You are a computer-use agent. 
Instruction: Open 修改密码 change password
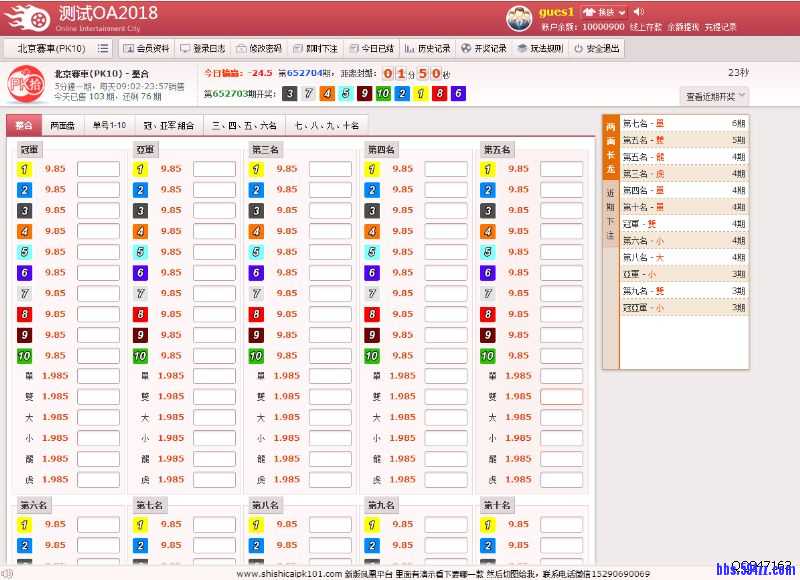click(x=259, y=48)
